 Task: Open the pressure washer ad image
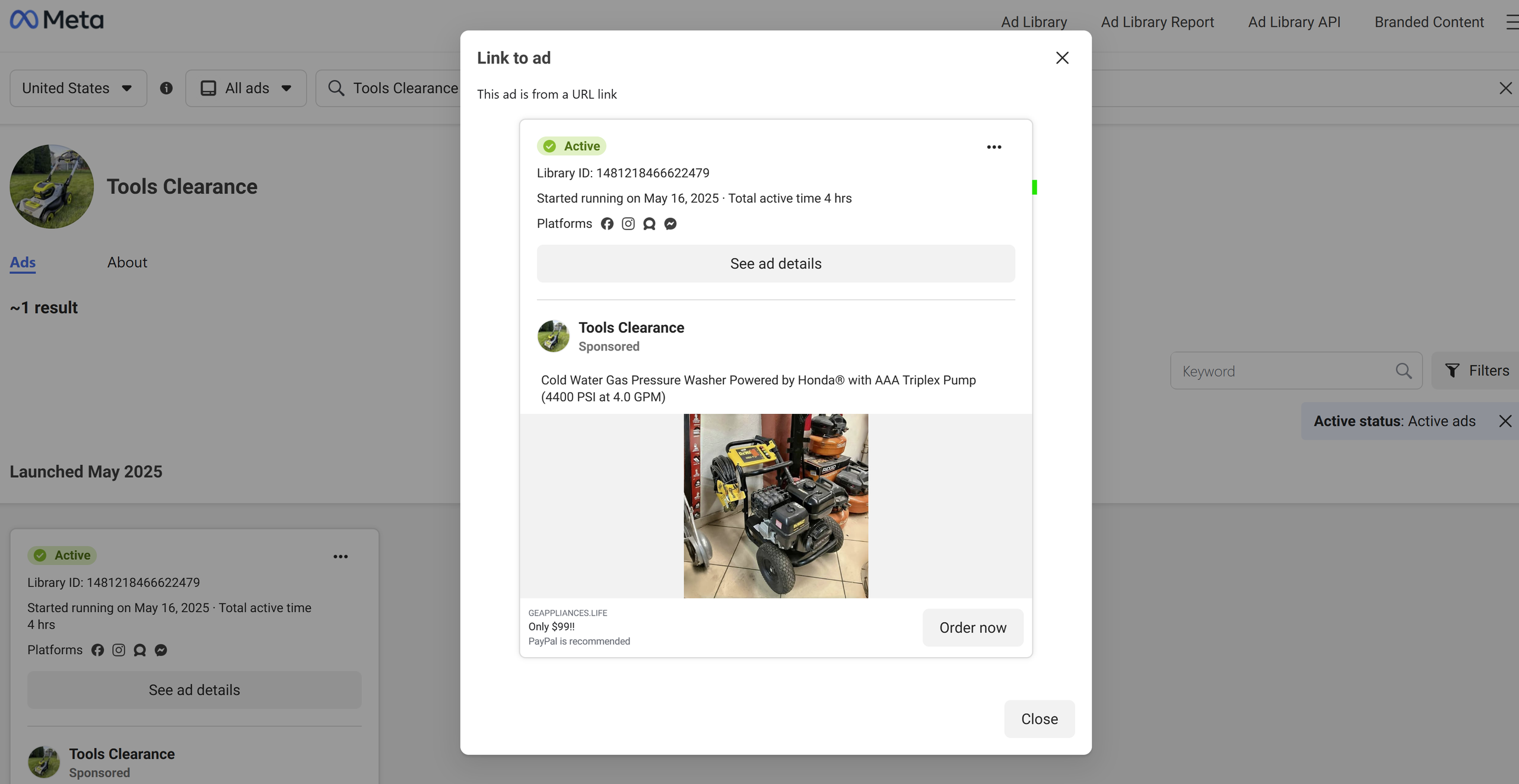click(776, 506)
